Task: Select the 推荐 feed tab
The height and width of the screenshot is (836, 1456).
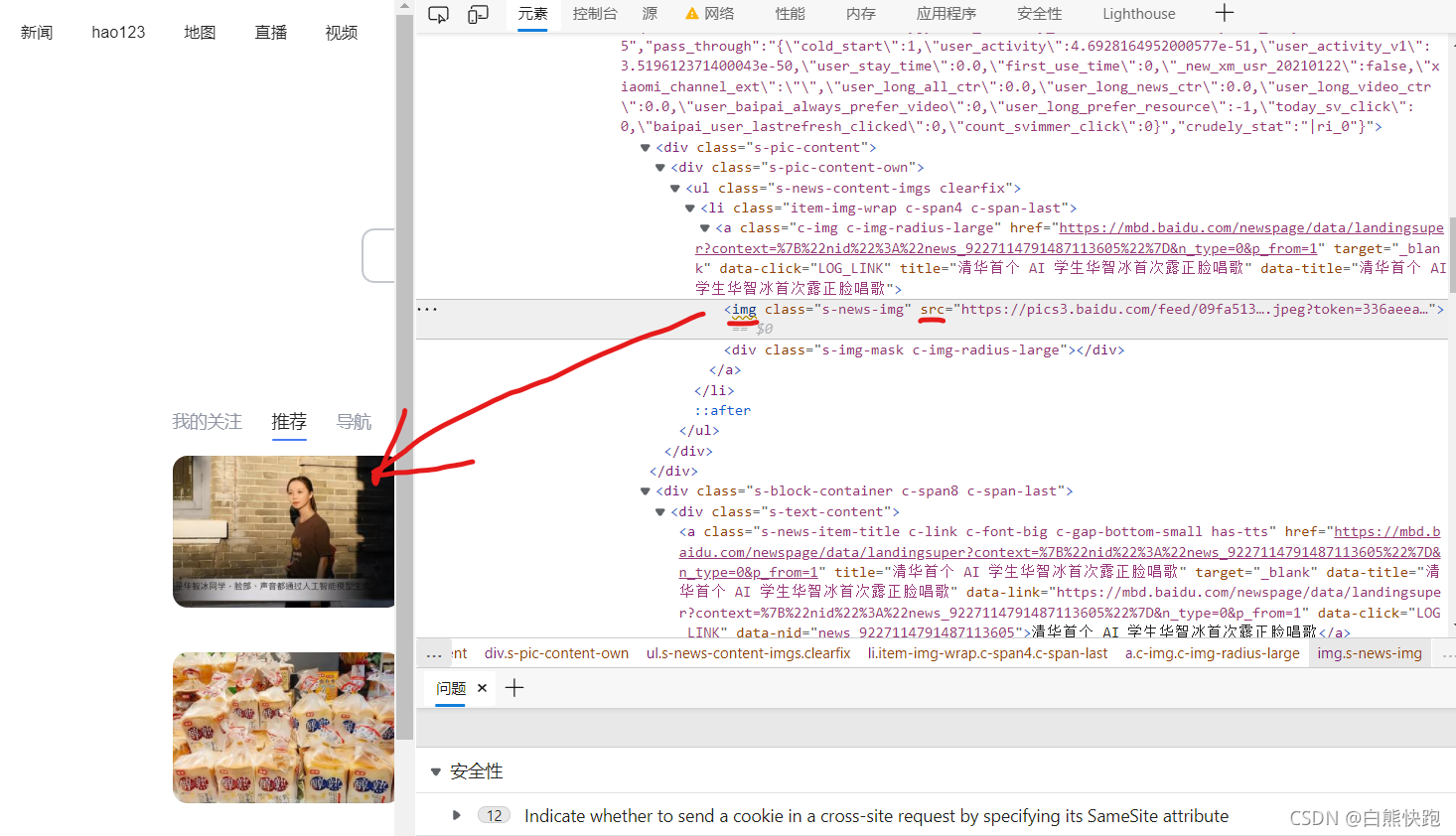Action: tap(289, 422)
